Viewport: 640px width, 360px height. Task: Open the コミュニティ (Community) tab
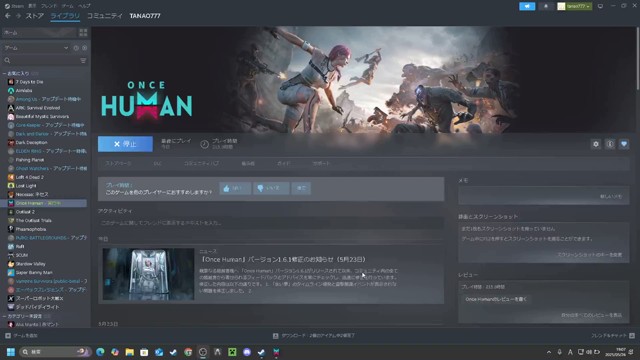tap(104, 16)
